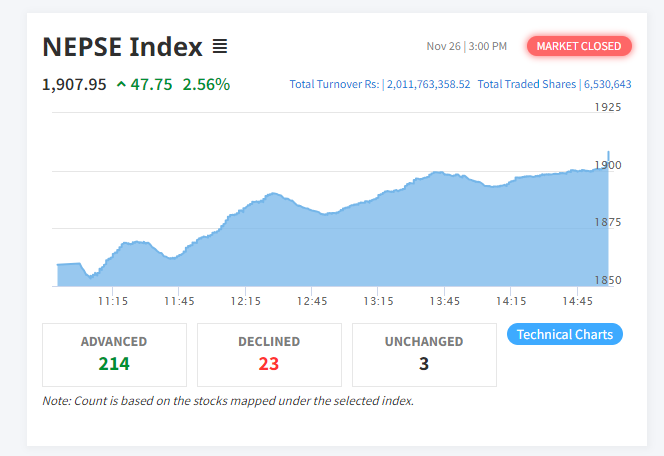Click the DECLINED 23 stocks box
Screen dimensions: 664x456
tap(269, 354)
